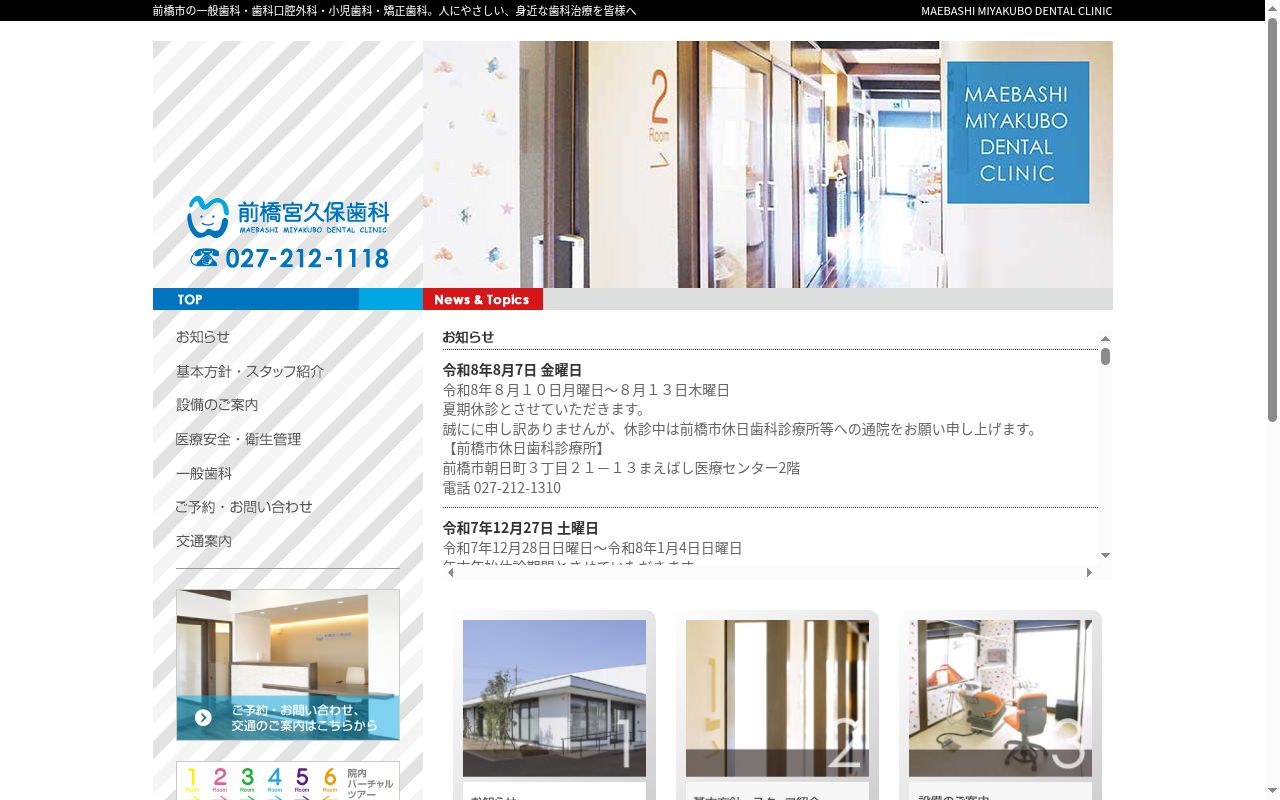Click the reception desk reservation banner image
1280x800 pixels.
click(x=288, y=664)
